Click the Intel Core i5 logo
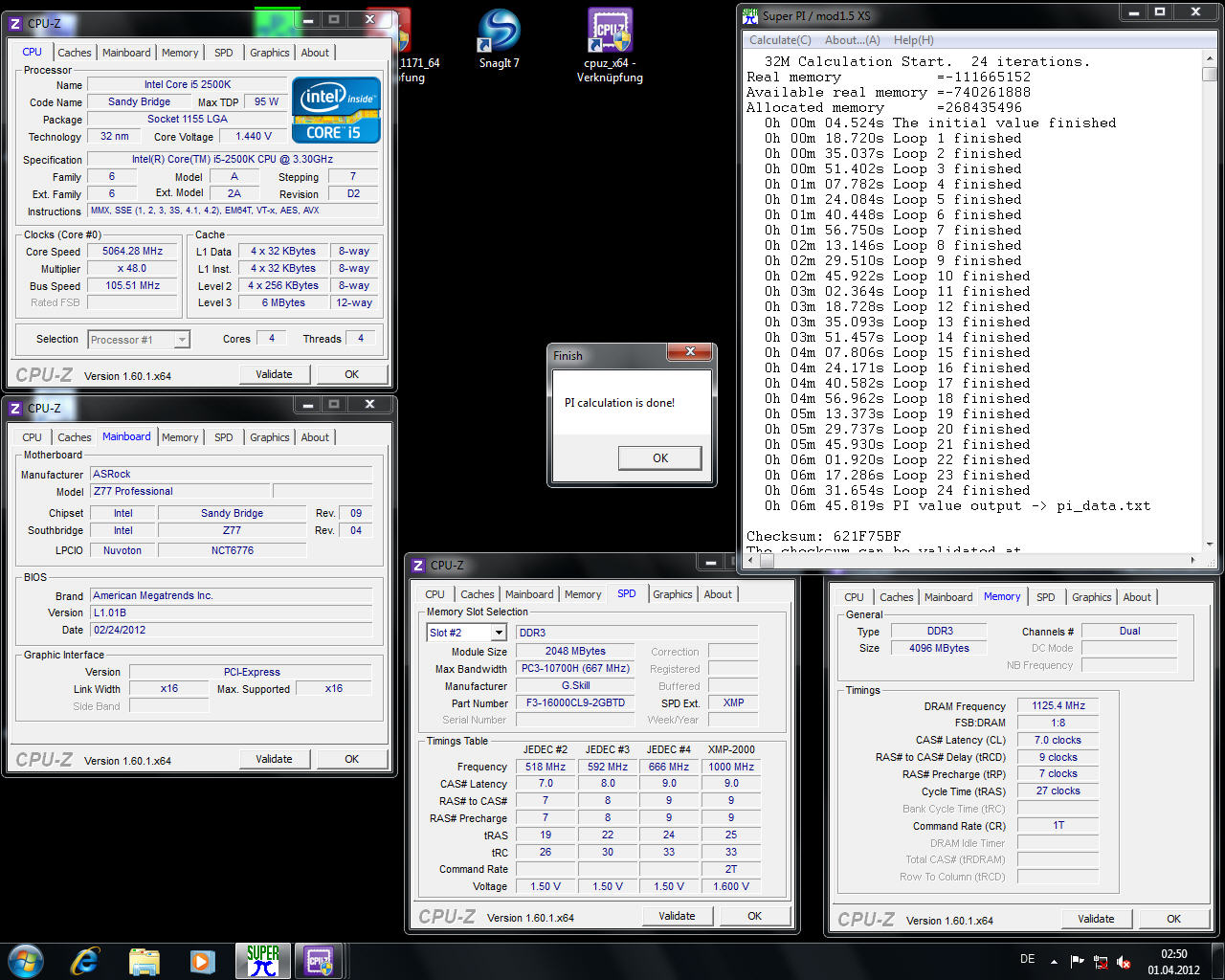The image size is (1225, 980). [x=336, y=110]
